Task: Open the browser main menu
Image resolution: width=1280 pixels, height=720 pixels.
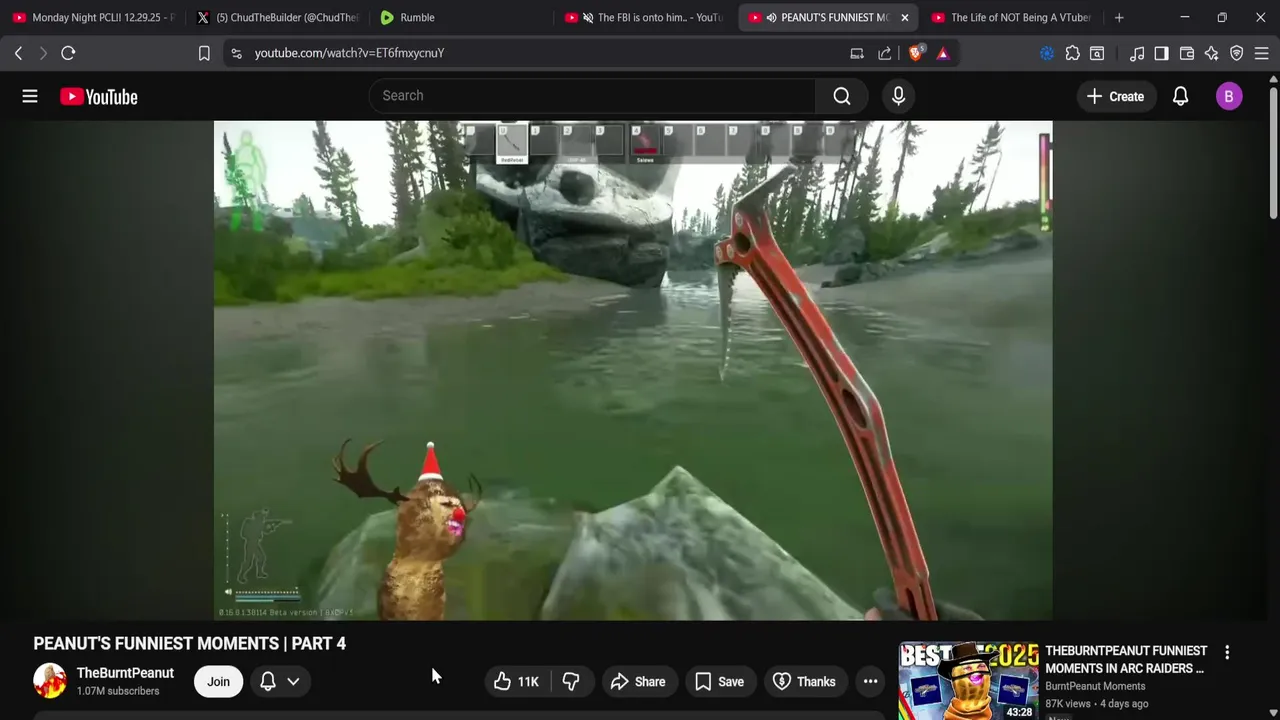Action: pyautogui.click(x=1261, y=53)
